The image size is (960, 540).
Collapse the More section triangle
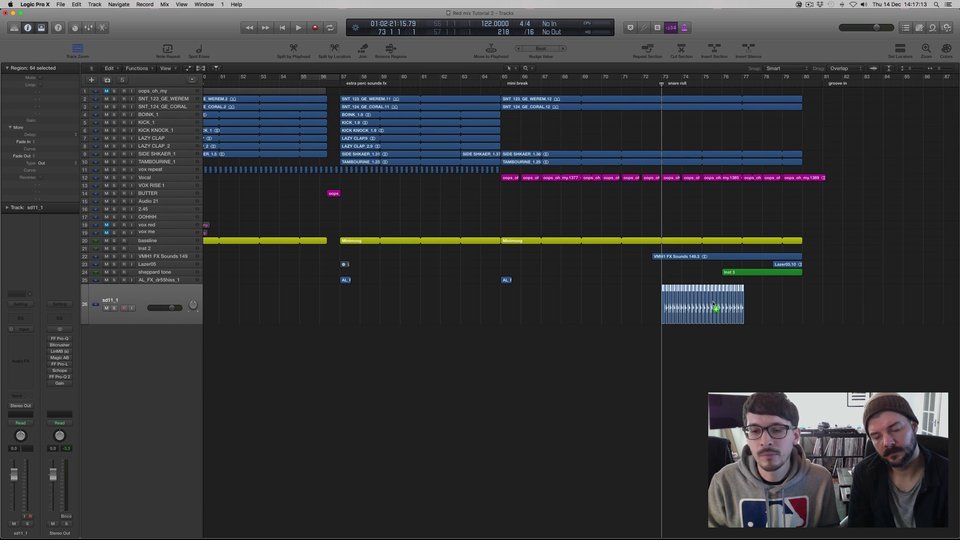(10, 127)
